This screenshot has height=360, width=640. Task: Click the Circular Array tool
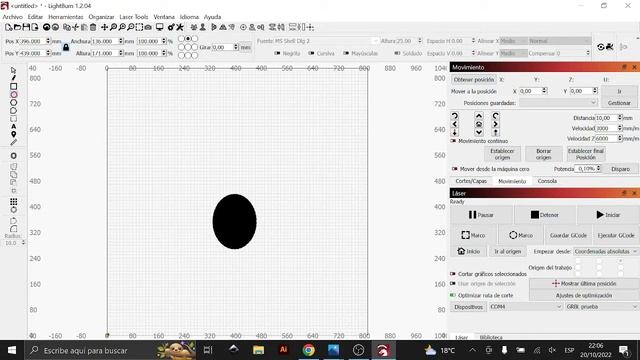(13, 210)
